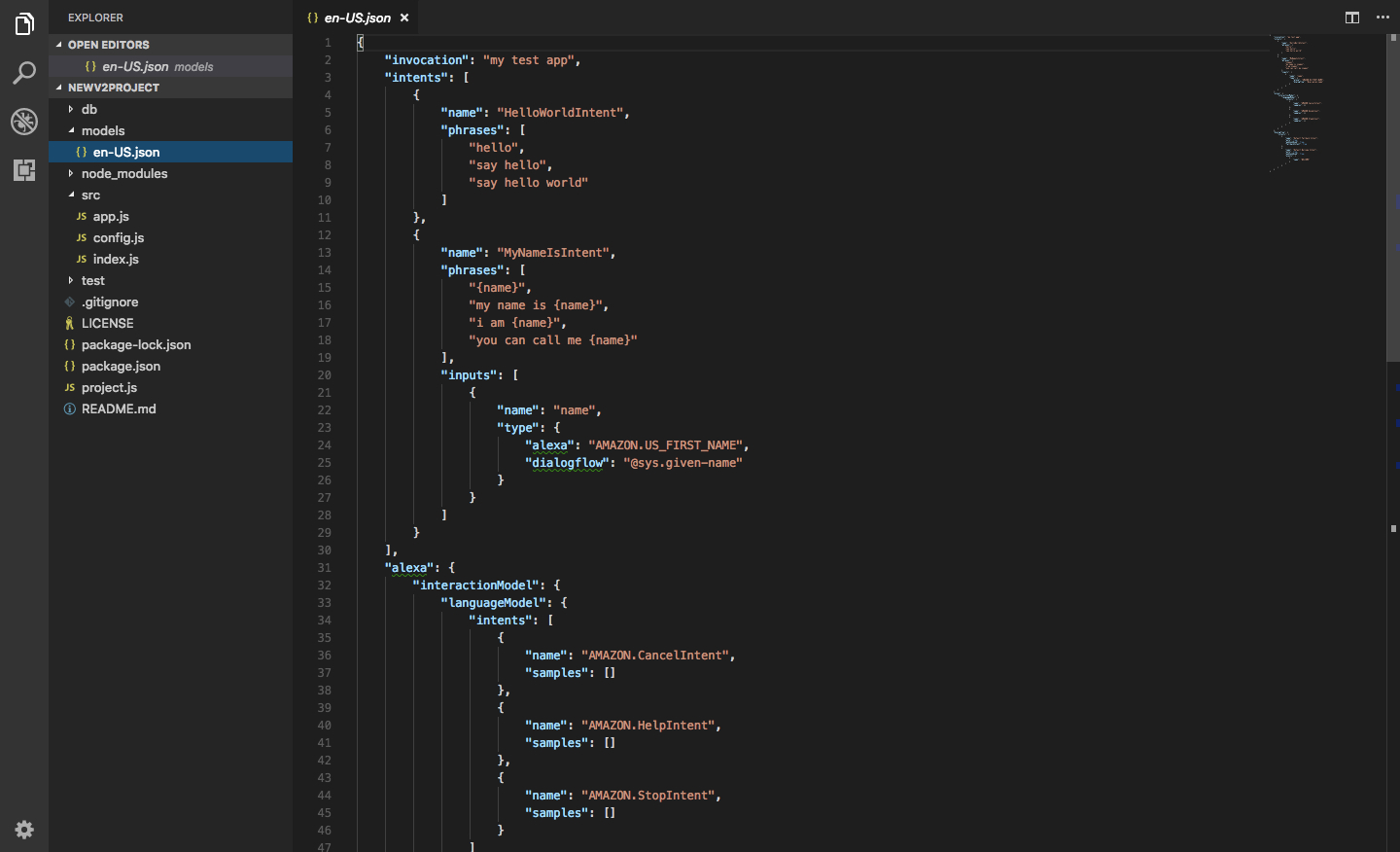Viewport: 1400px width, 852px height.
Task: Expand the test folder
Action: coord(92,280)
